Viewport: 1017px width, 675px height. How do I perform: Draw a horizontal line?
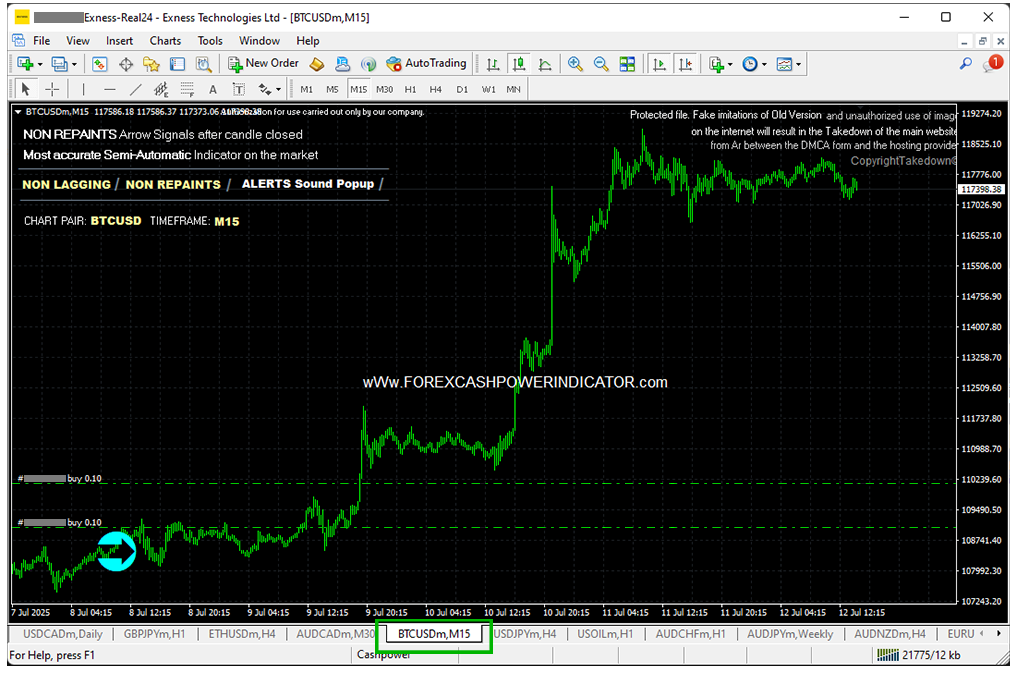click(110, 89)
